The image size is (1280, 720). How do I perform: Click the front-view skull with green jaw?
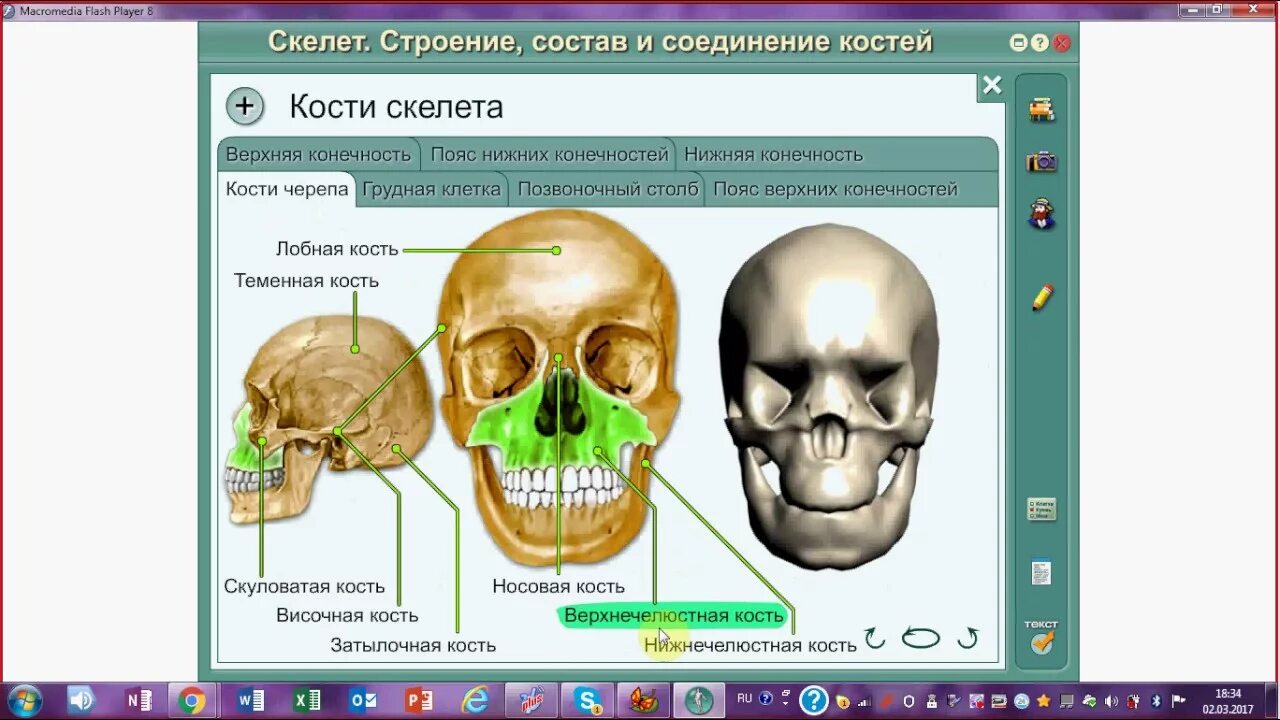click(x=558, y=390)
